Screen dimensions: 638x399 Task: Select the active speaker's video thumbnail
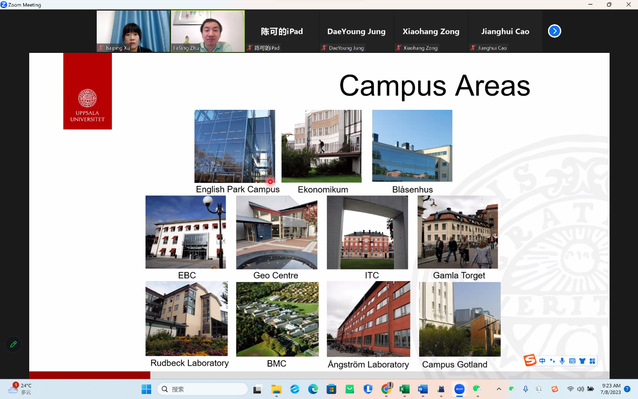[208, 31]
